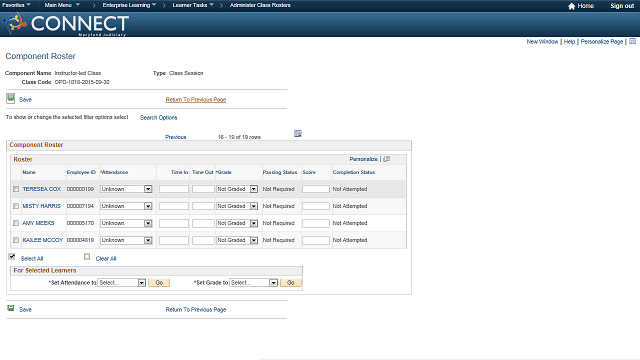Click the Select All link
Image resolution: width=640 pixels, height=360 pixels.
pos(32,259)
